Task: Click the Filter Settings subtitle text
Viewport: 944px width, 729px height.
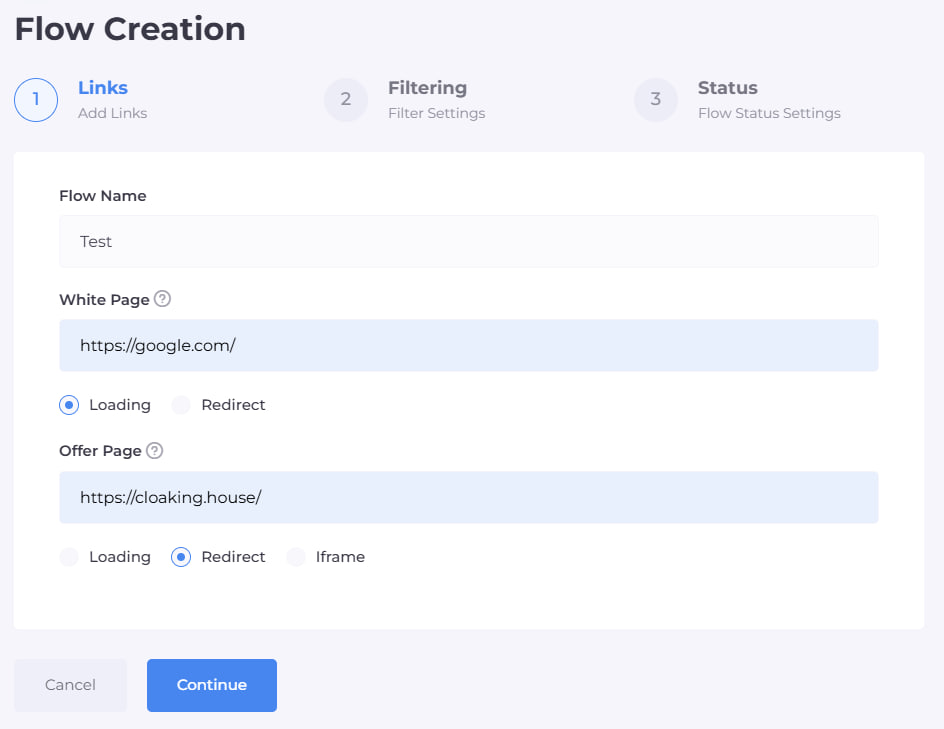Action: click(x=436, y=114)
